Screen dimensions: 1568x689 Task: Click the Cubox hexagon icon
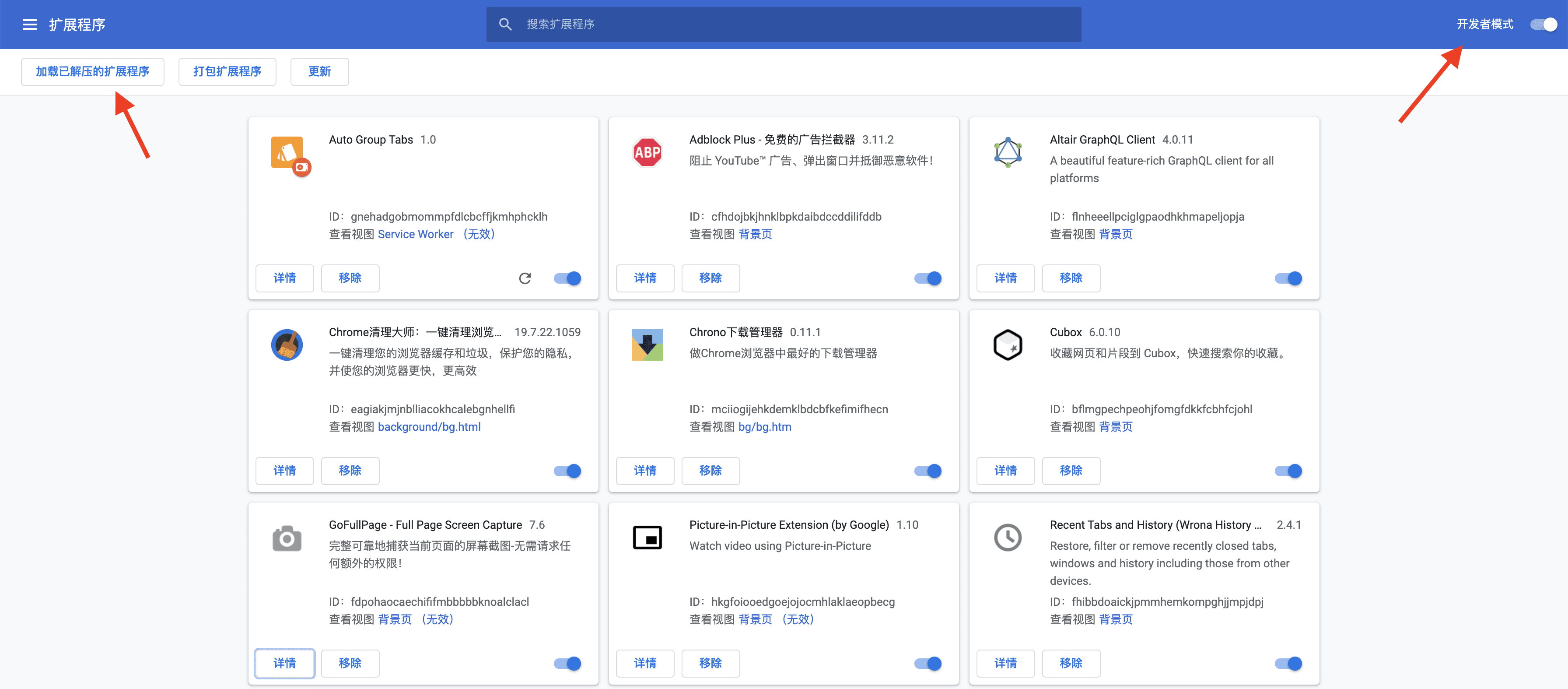click(1008, 345)
